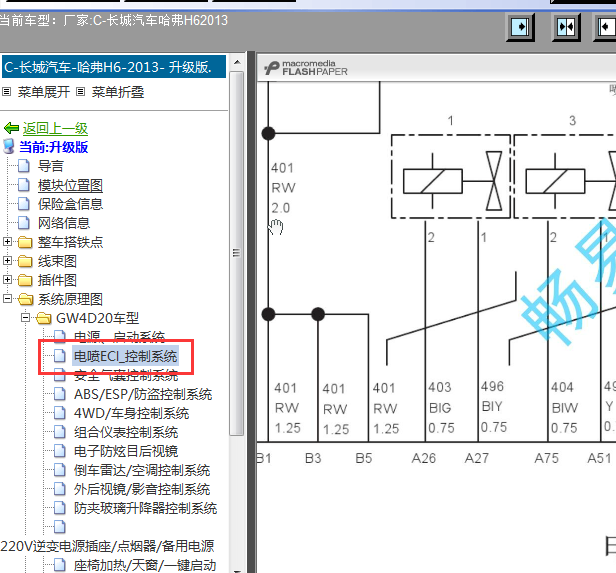616x573 pixels.
Task: Click the A75 pin label in diagram
Action: (546, 458)
